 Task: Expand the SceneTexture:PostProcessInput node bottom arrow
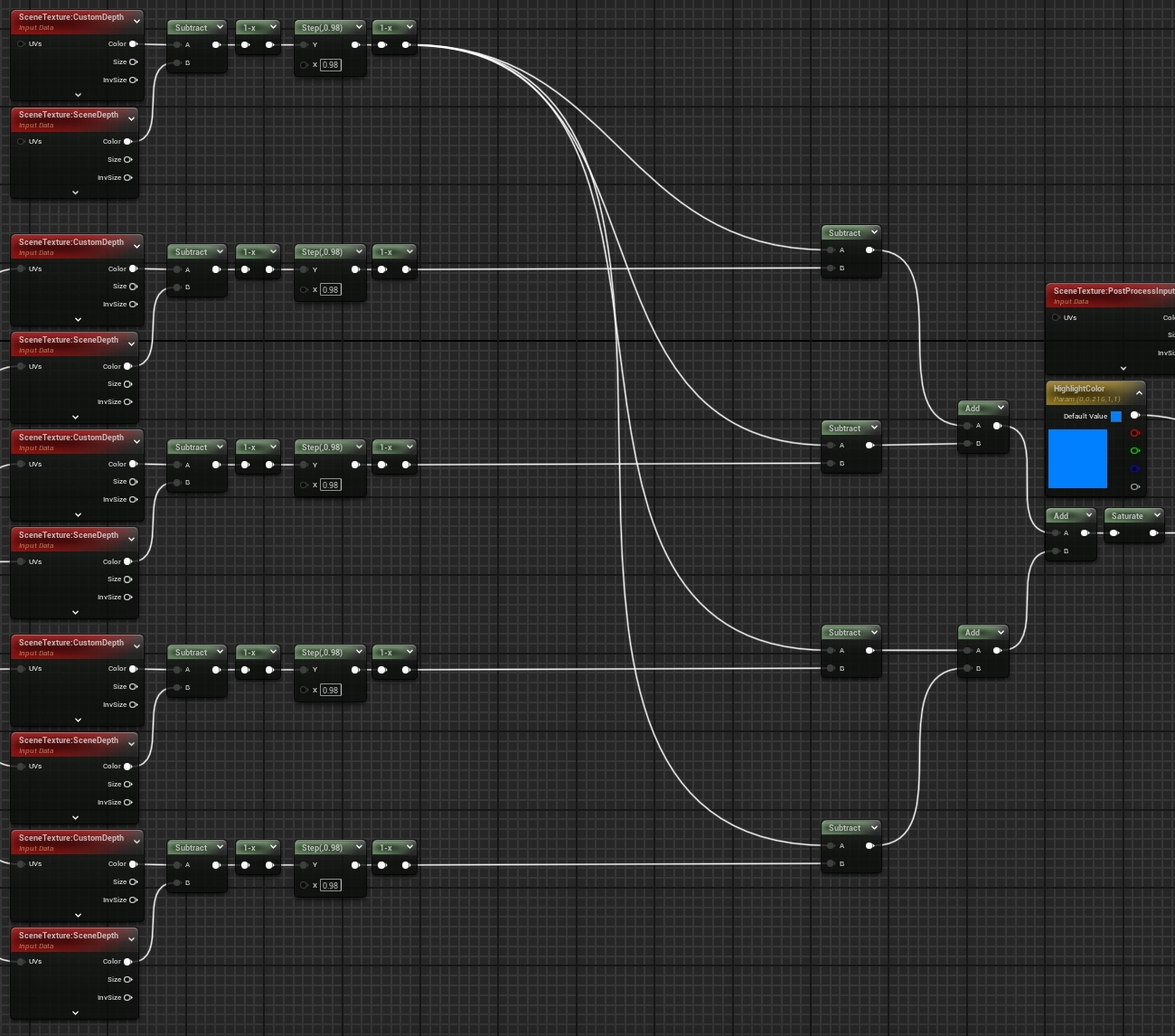(1123, 368)
